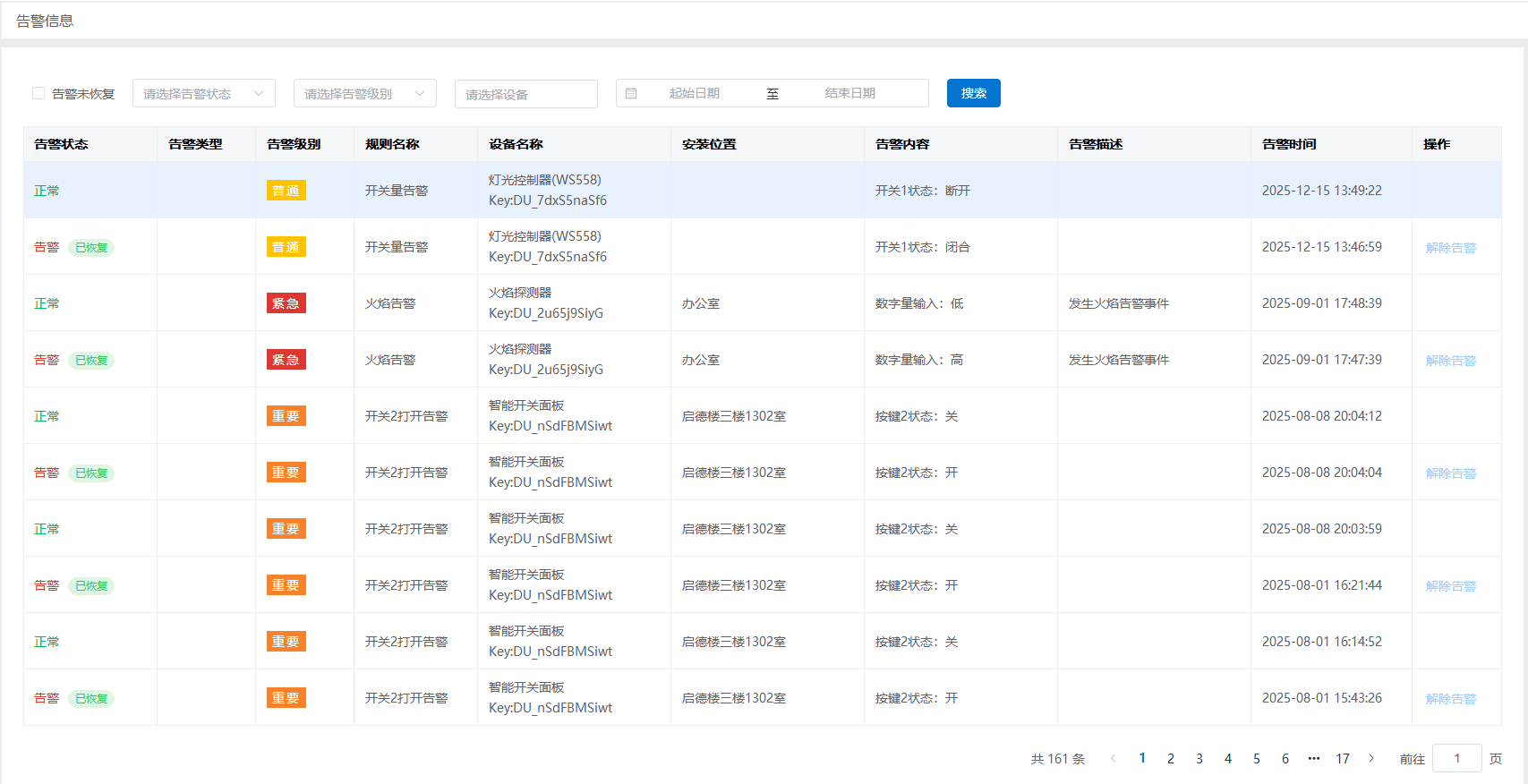This screenshot has width=1528, height=784.
Task: Focus the 前往 page number input box
Action: tap(1456, 758)
